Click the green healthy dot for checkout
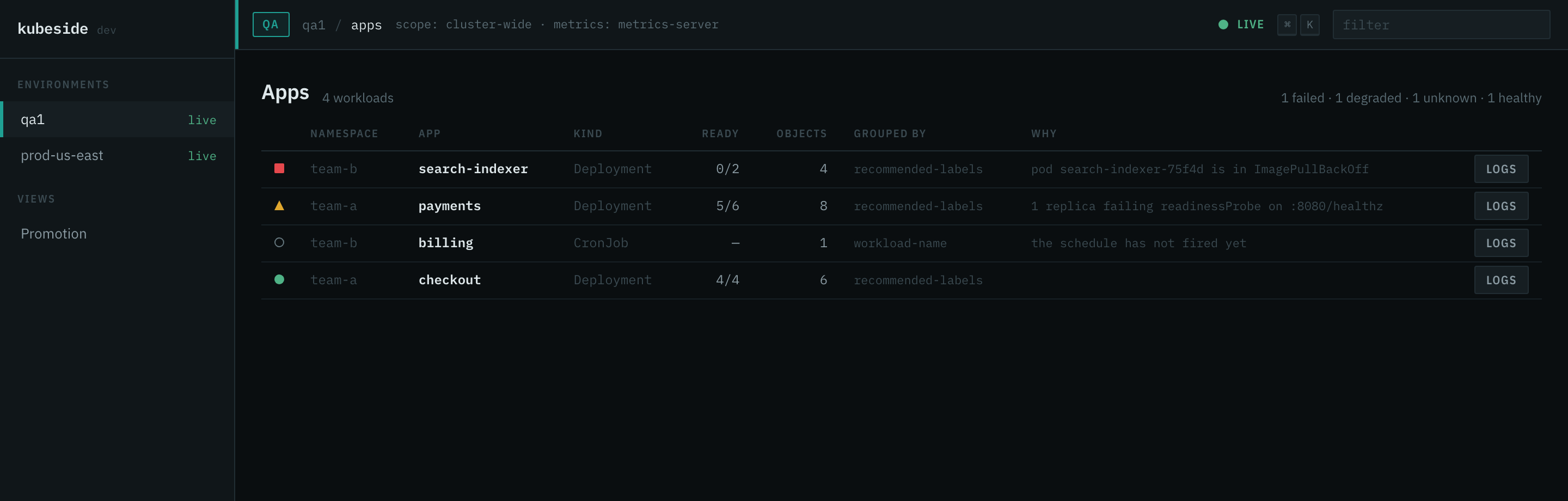The width and height of the screenshot is (1568, 501). tap(279, 279)
